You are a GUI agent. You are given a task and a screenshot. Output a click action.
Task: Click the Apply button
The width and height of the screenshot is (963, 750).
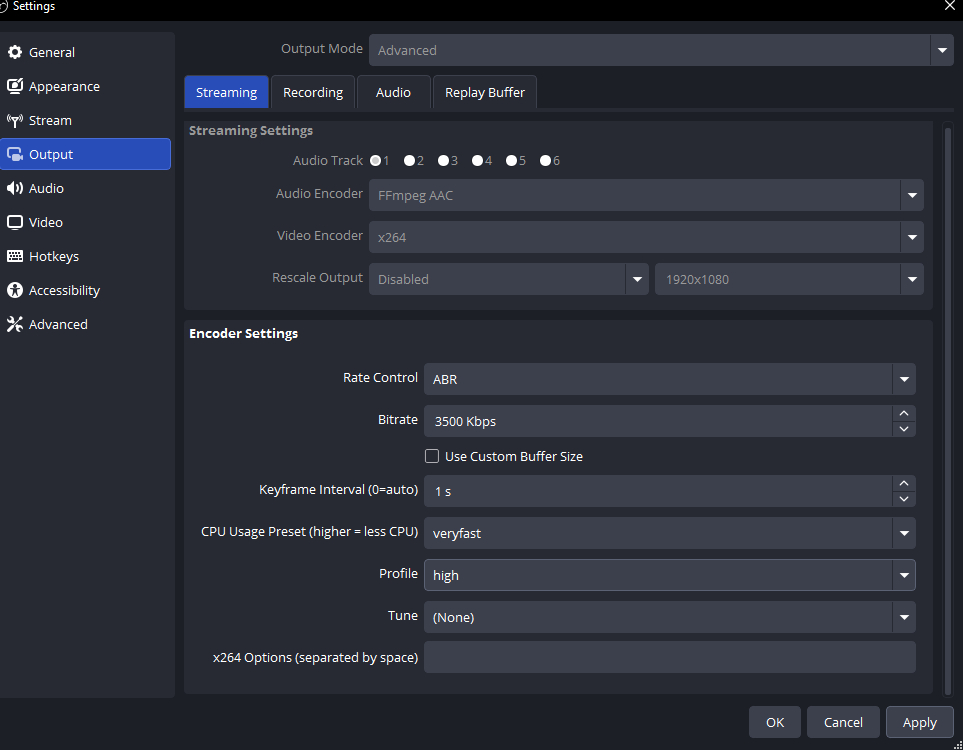tap(919, 722)
